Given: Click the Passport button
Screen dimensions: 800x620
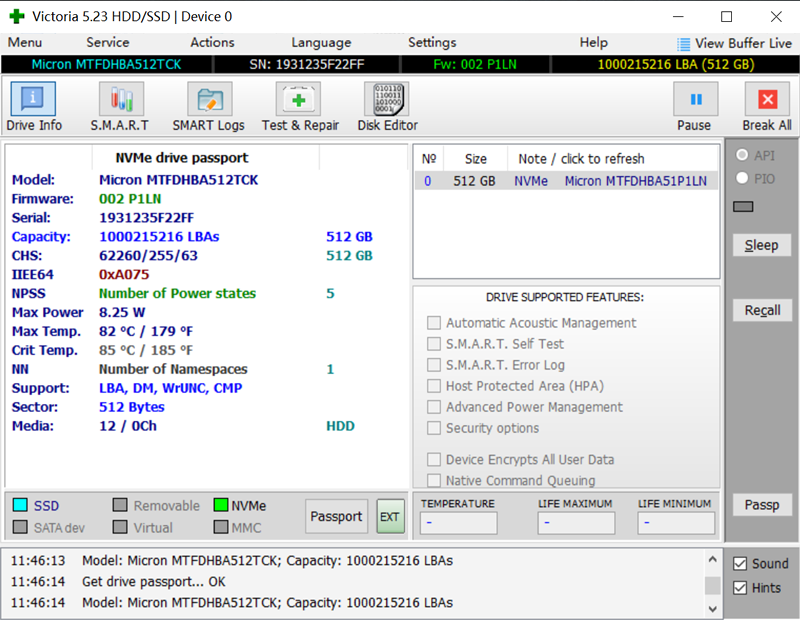Looking at the screenshot, I should 336,516.
